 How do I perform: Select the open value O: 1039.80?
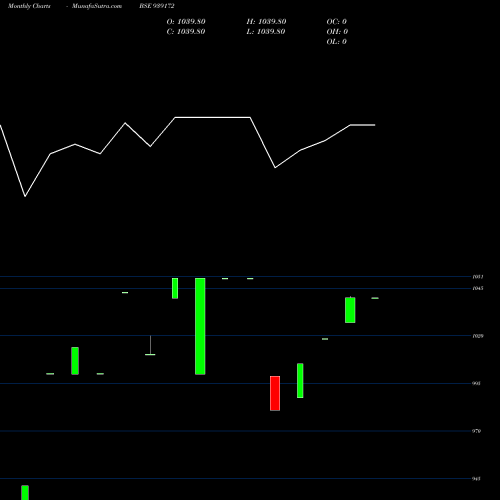tap(186, 22)
